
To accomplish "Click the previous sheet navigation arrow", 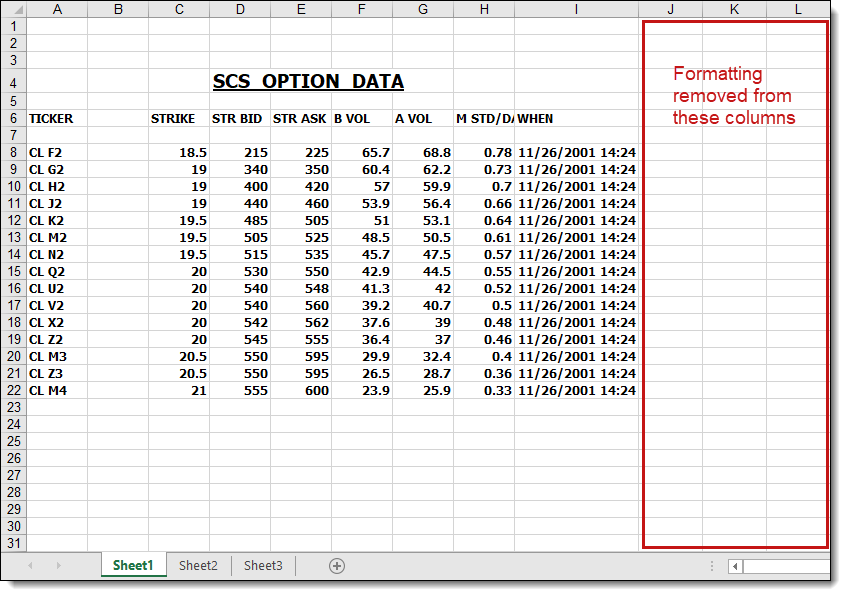I will pos(31,566).
